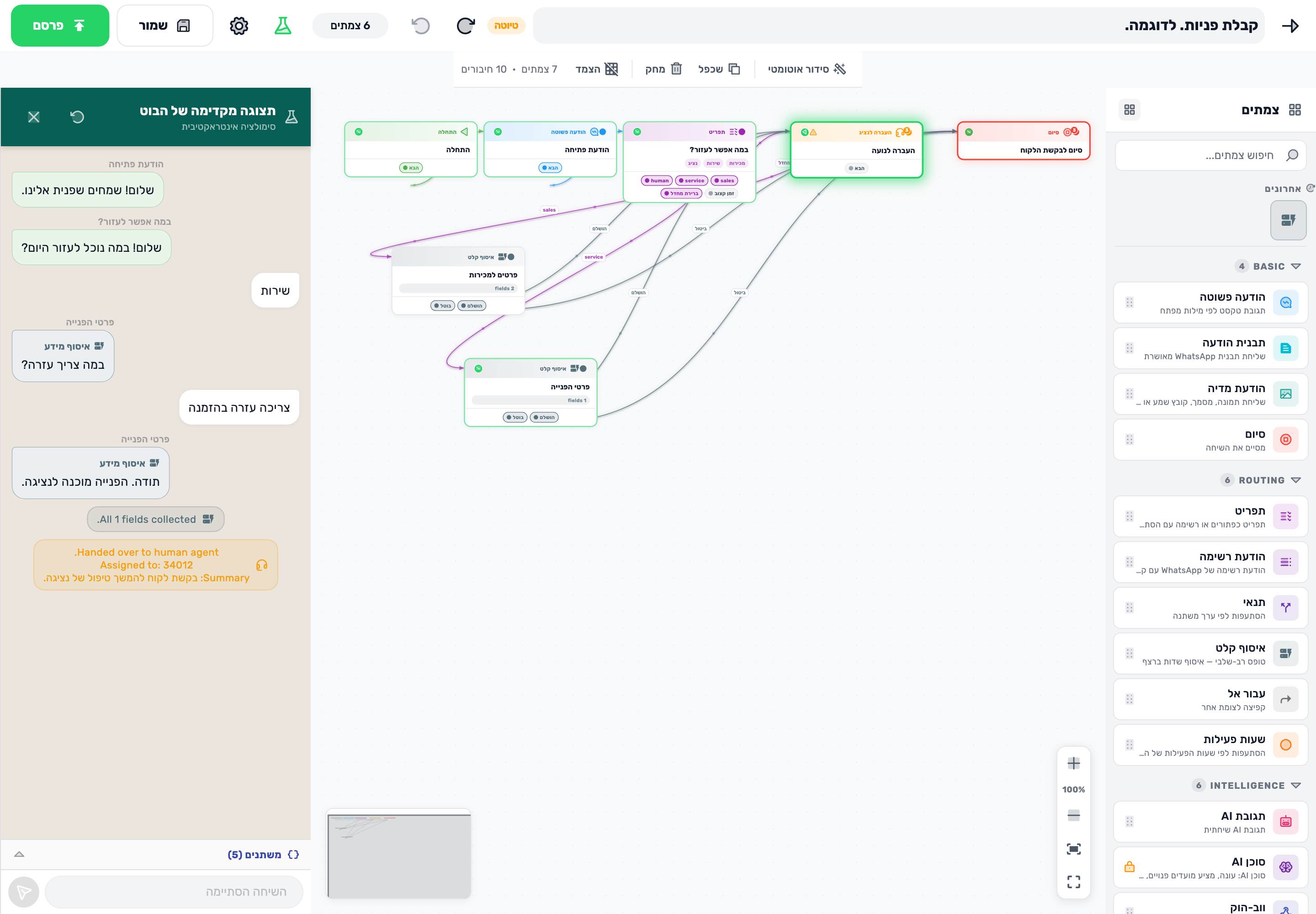Zoom in with the plus icon

(1073, 763)
